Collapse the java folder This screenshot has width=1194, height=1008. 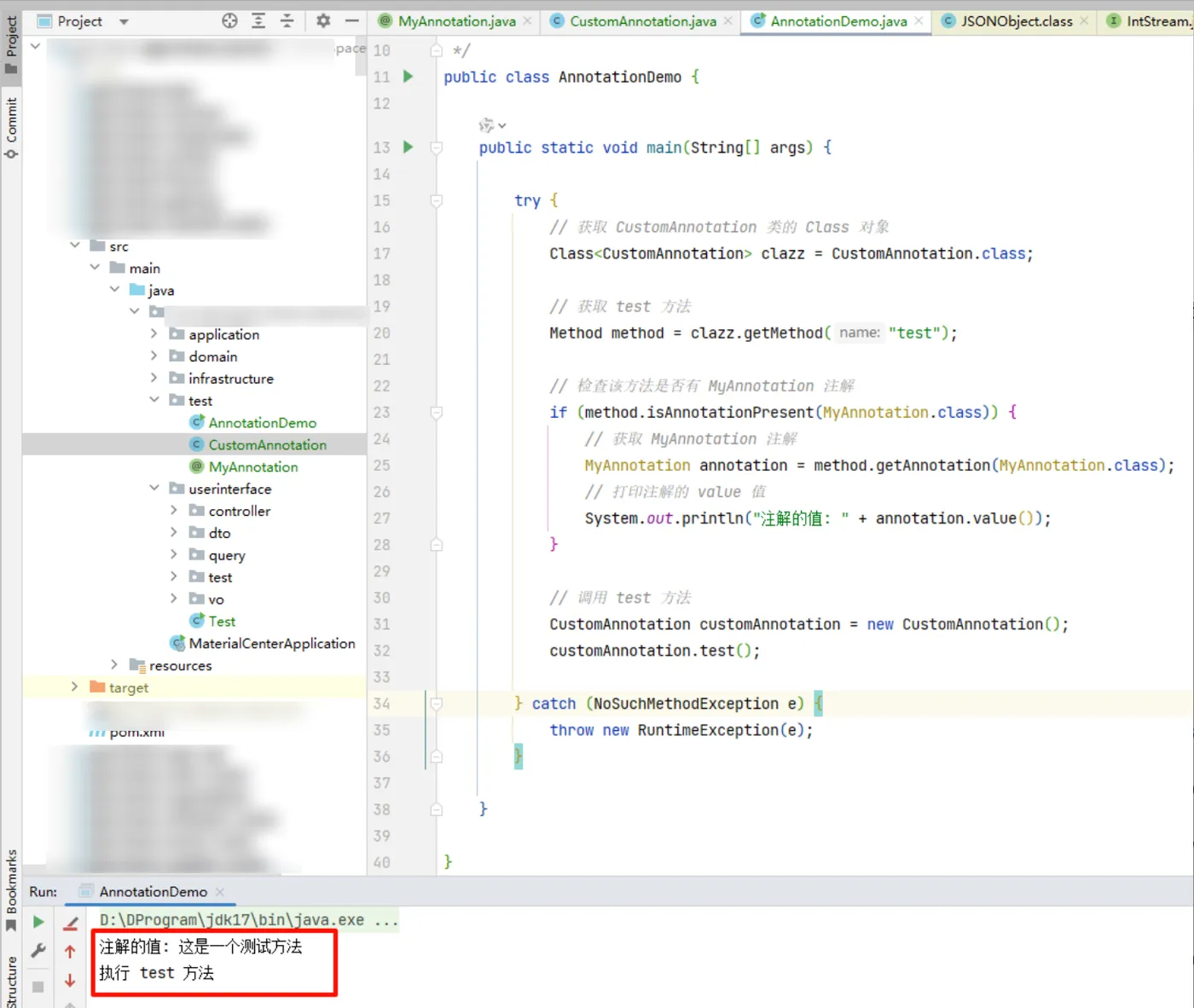pyautogui.click(x=114, y=290)
